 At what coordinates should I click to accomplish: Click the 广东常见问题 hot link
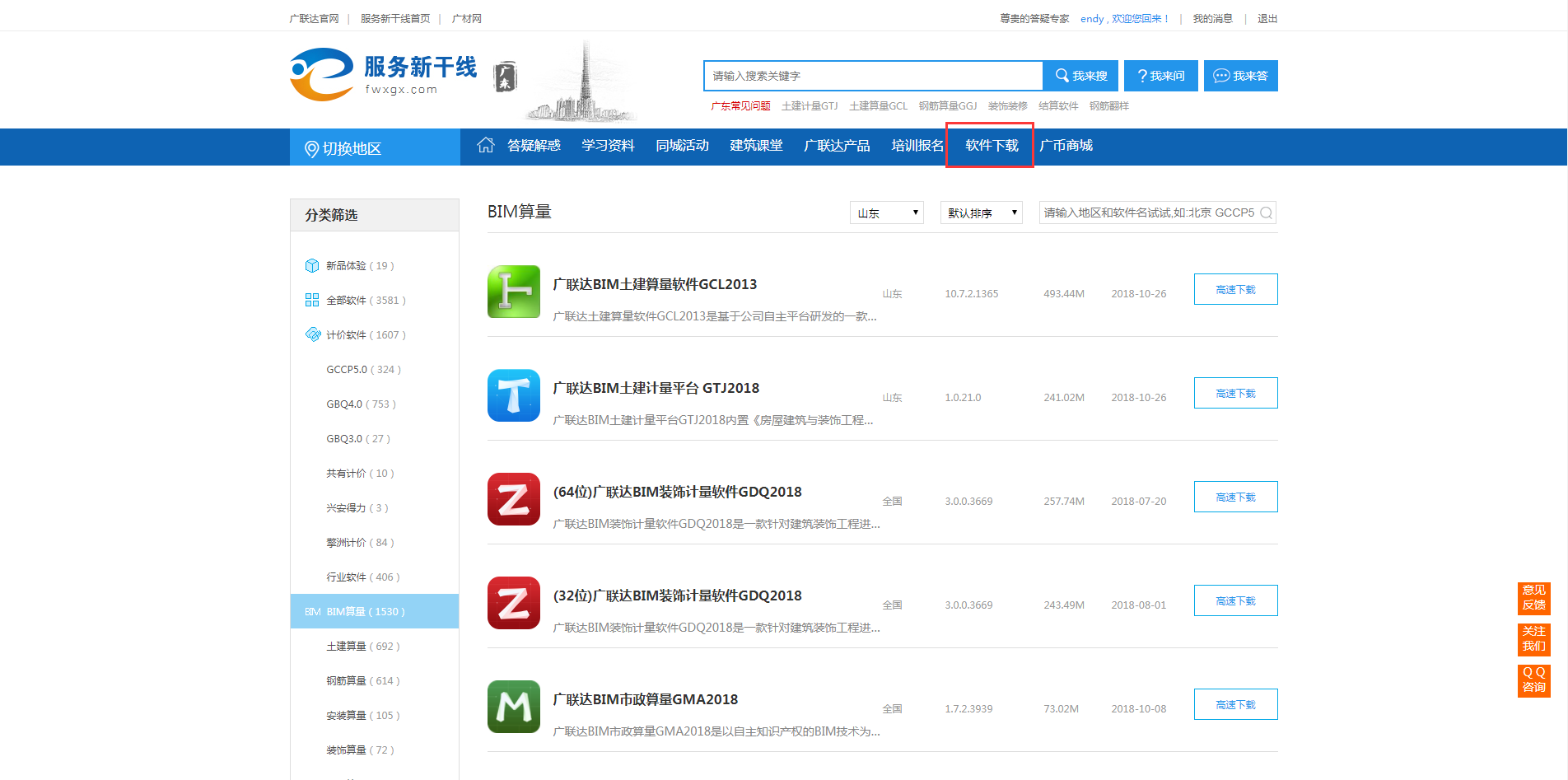click(x=740, y=105)
